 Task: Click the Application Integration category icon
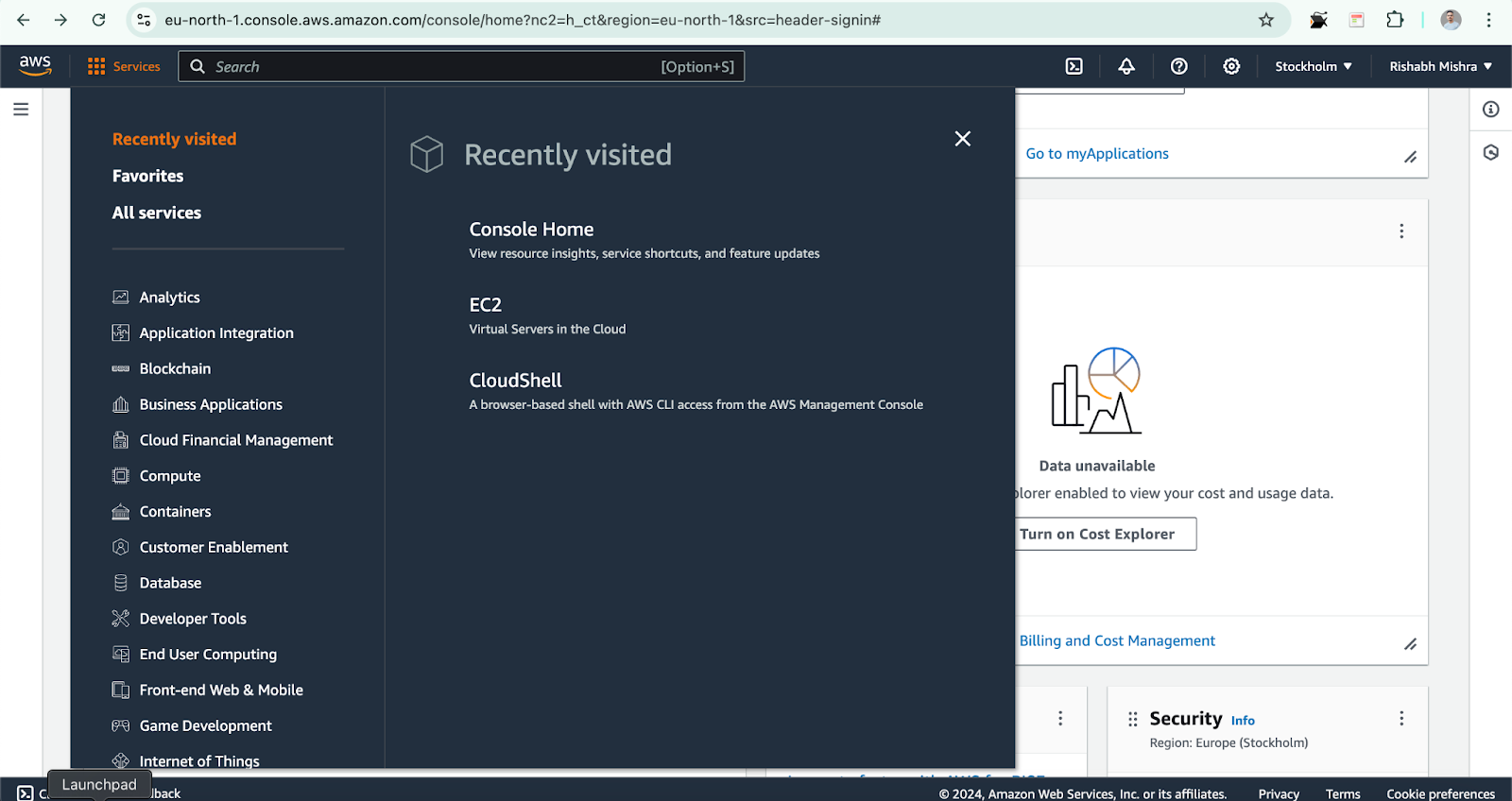[121, 333]
